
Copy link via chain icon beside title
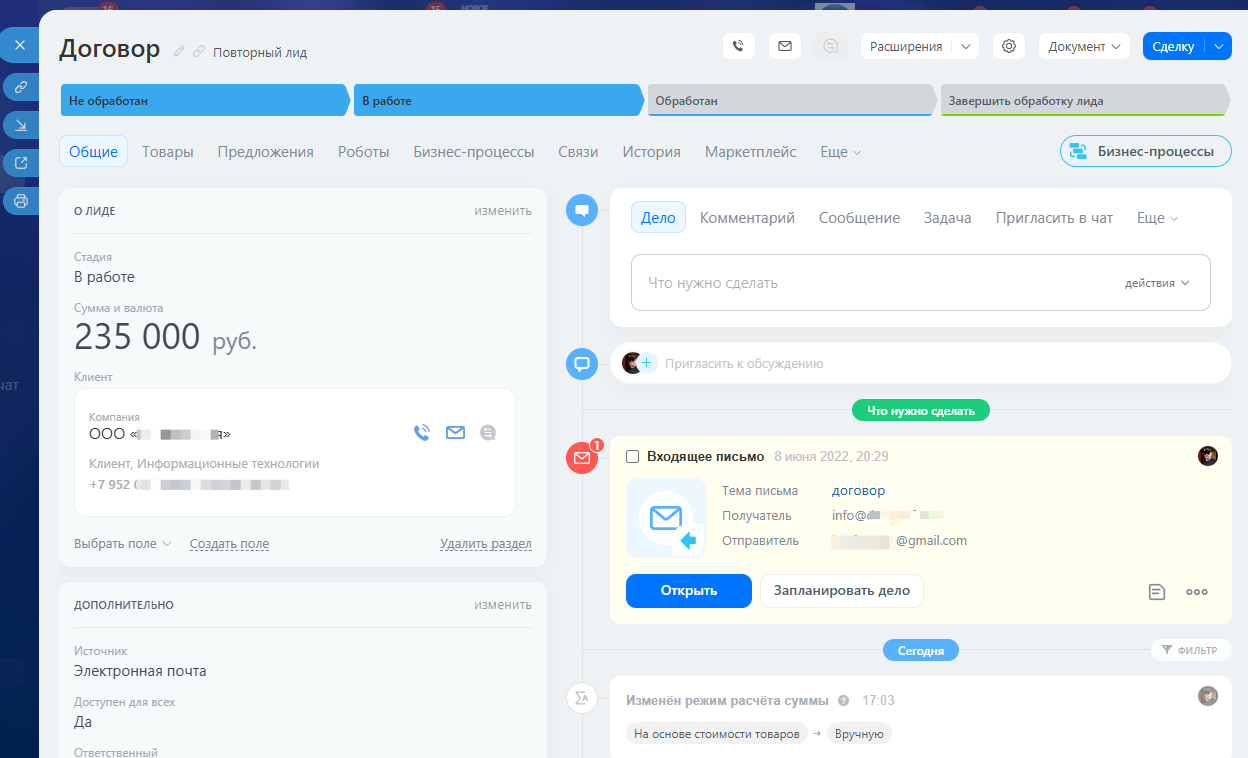199,51
